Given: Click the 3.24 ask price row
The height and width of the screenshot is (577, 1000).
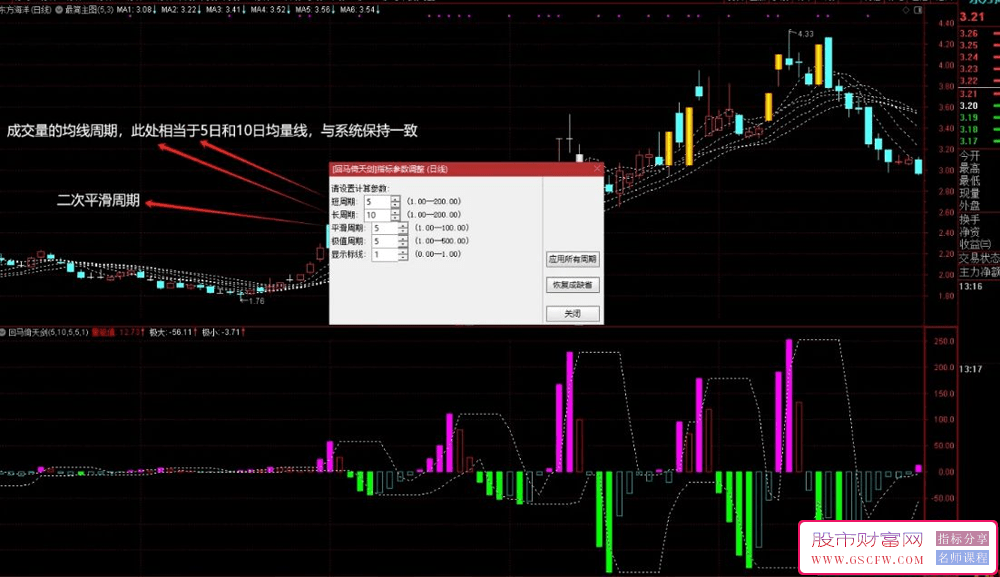Looking at the screenshot, I should click(969, 57).
